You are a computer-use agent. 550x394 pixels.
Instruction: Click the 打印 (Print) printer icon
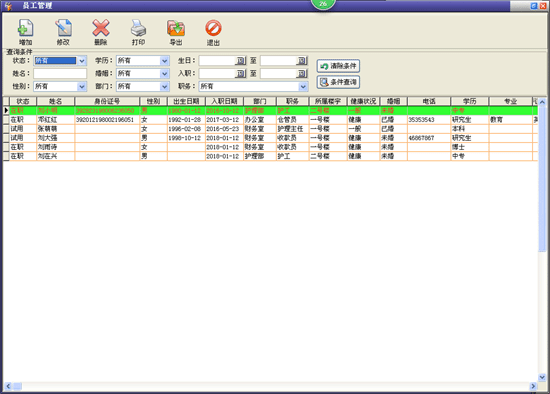click(x=138, y=28)
